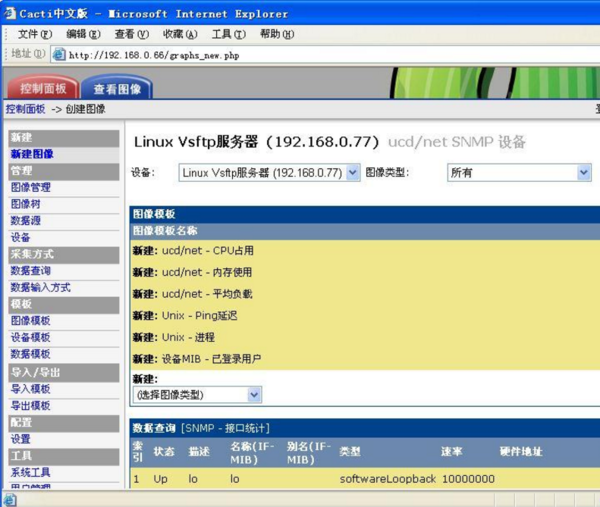
Task: Click the status bar IE page icon
Action: 10,500
